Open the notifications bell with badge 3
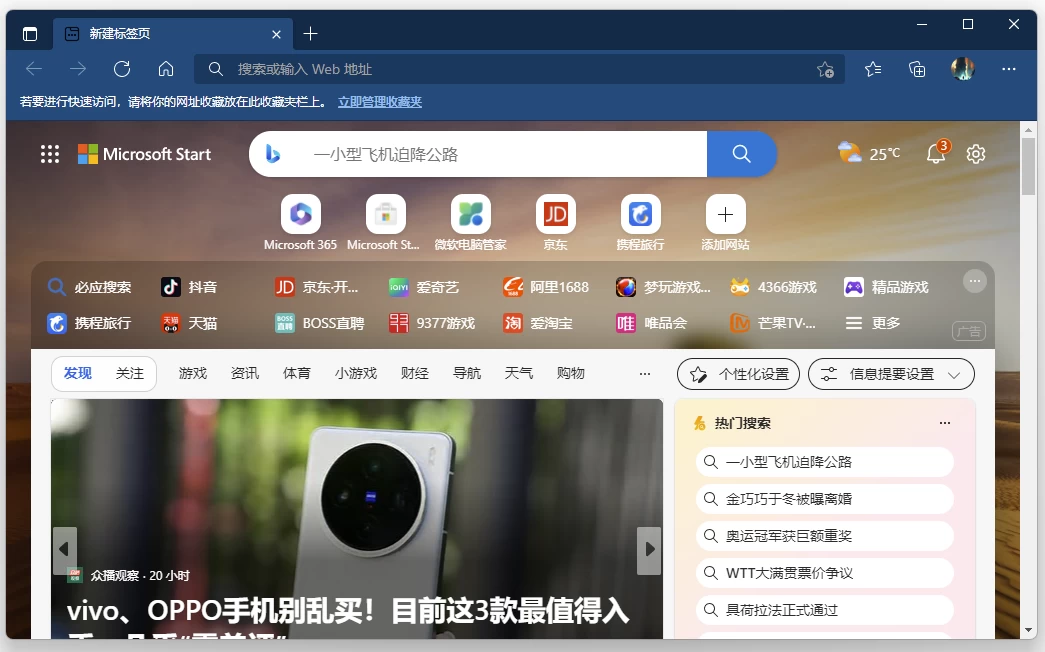This screenshot has height=652, width=1045. tap(935, 154)
